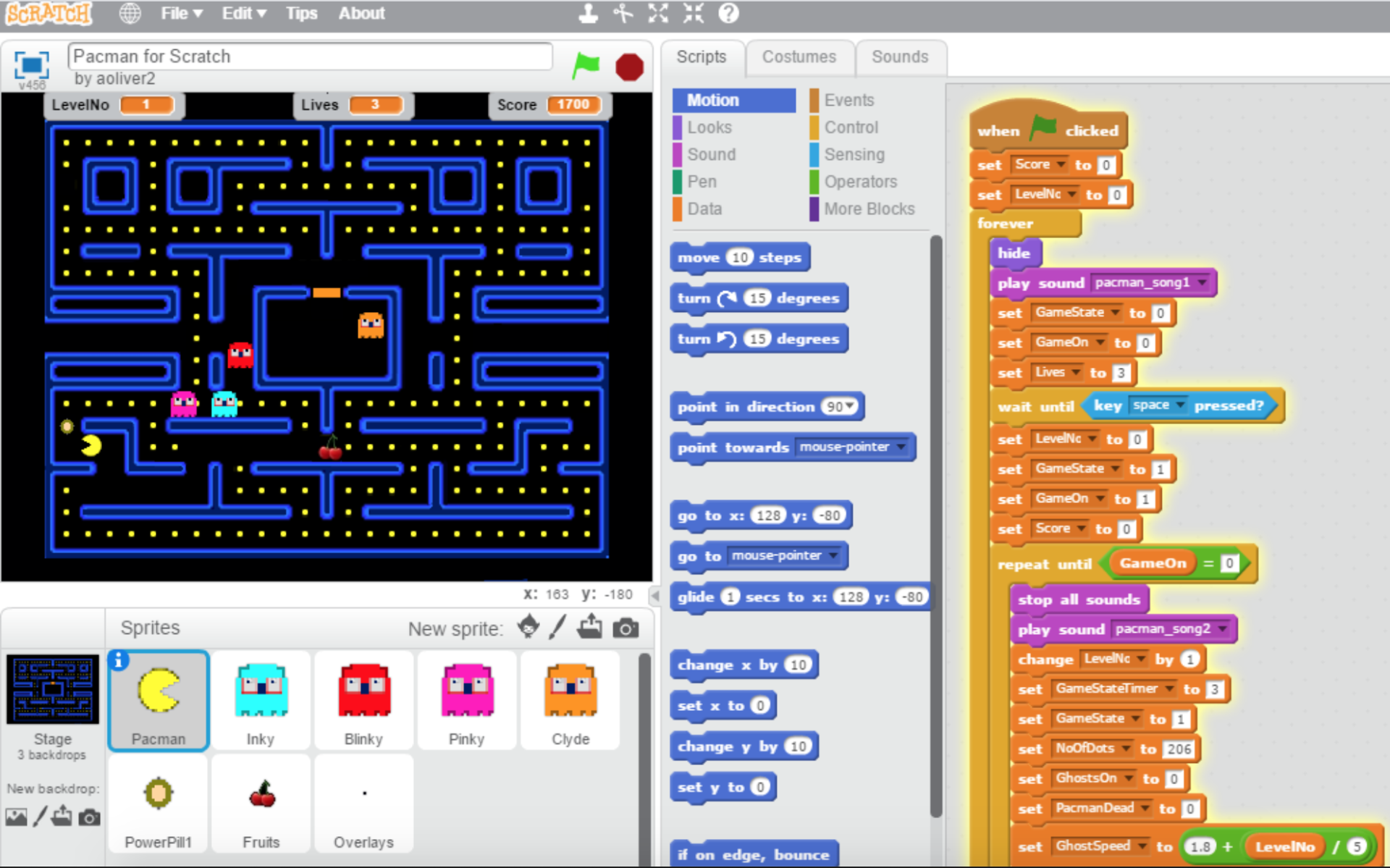This screenshot has width=1390, height=868.
Task: Select the Inky sprite
Action: coord(261,700)
